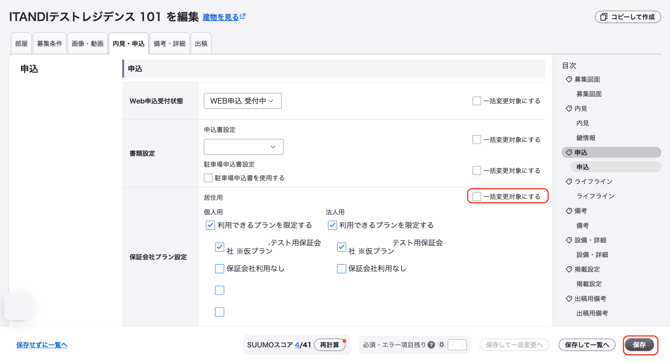Uncheck テスト用保証会社 plan under 法人用
Viewport: 670px width, 363px height.
coord(341,247)
